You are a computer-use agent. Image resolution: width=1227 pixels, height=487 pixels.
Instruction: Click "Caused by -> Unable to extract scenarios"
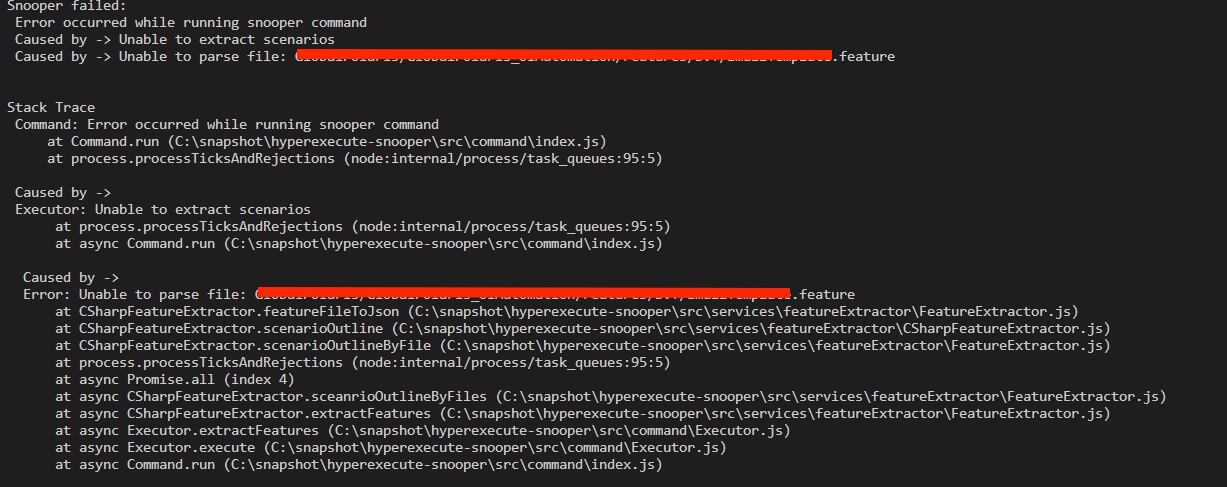pos(175,39)
